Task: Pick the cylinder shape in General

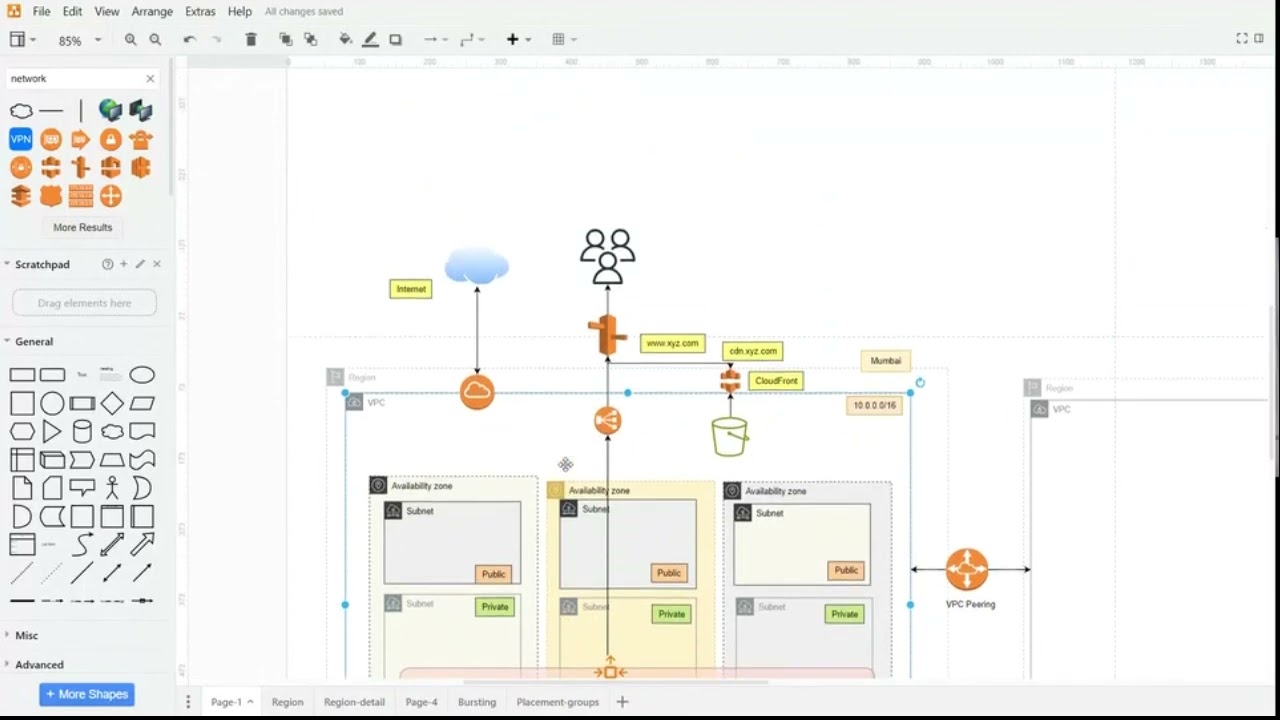Action: pyautogui.click(x=82, y=432)
